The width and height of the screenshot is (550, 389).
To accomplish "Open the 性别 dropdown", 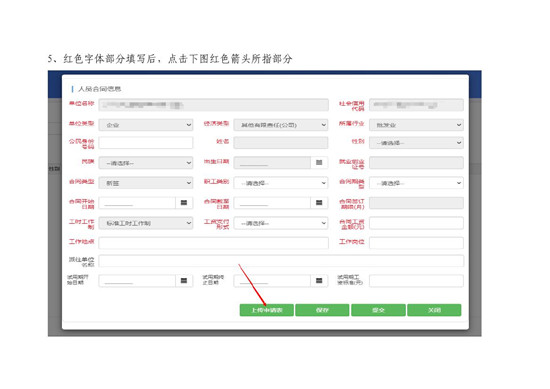I will (416, 143).
